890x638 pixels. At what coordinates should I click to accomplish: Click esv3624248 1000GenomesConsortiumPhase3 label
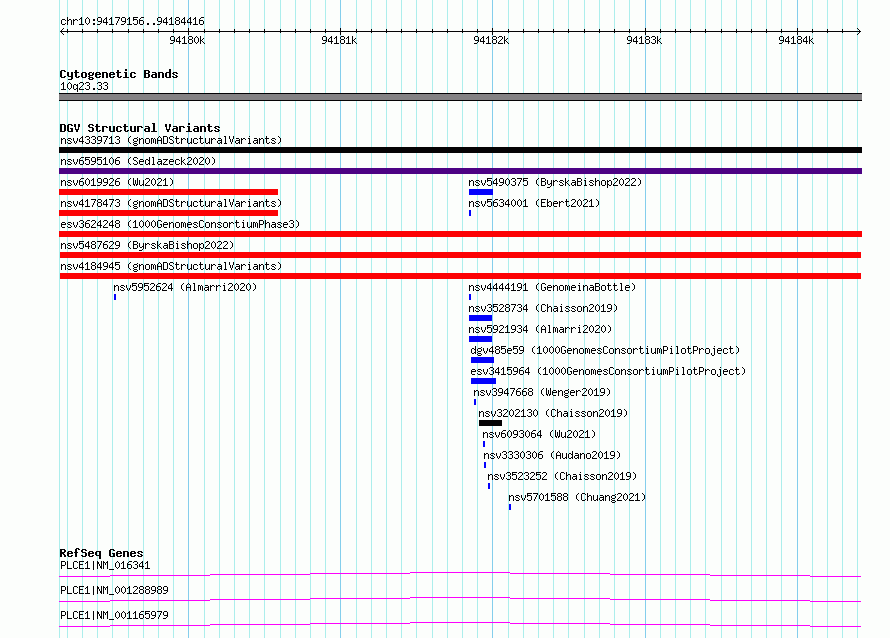(180, 224)
